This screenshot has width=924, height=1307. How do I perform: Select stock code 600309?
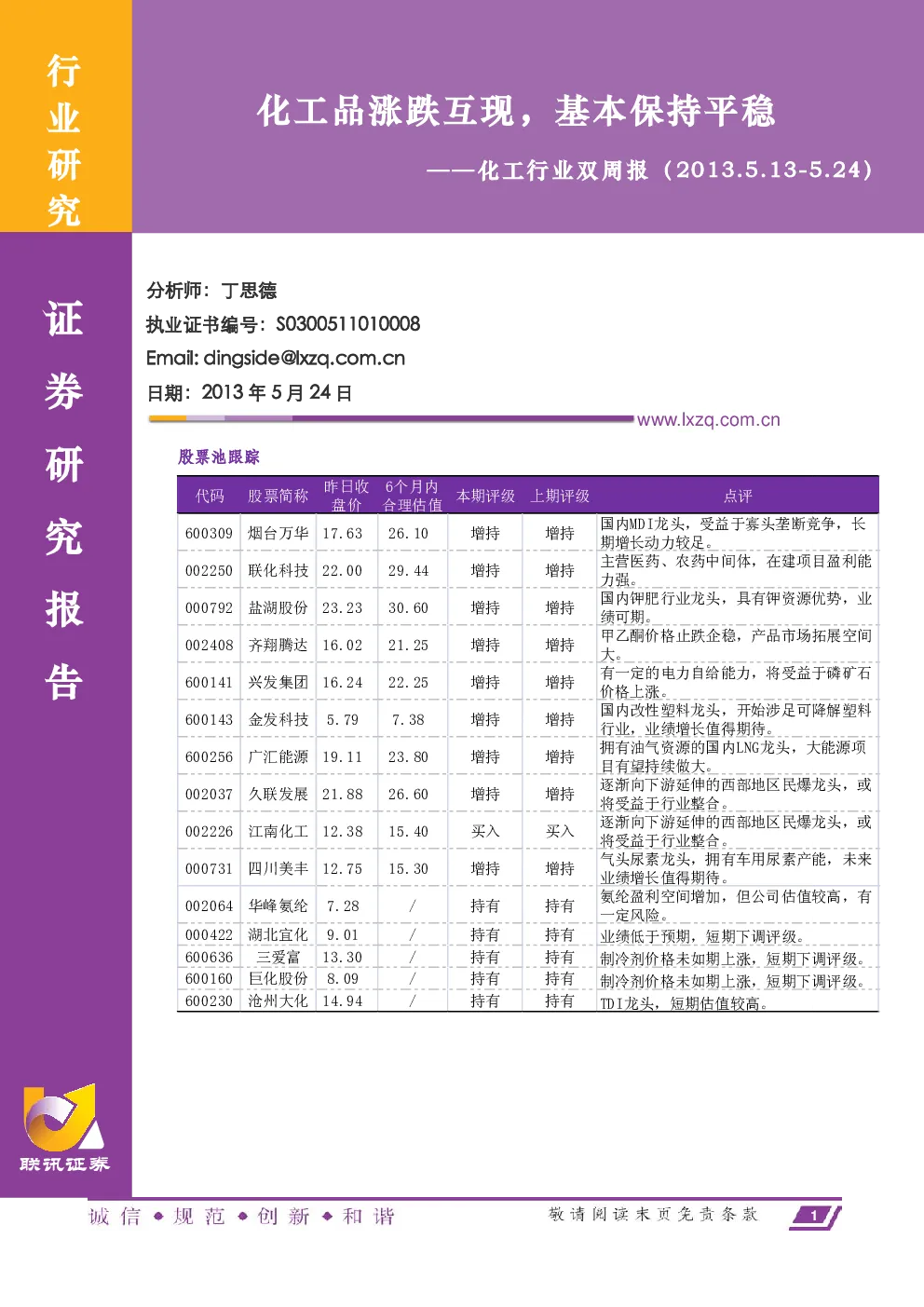(x=209, y=533)
